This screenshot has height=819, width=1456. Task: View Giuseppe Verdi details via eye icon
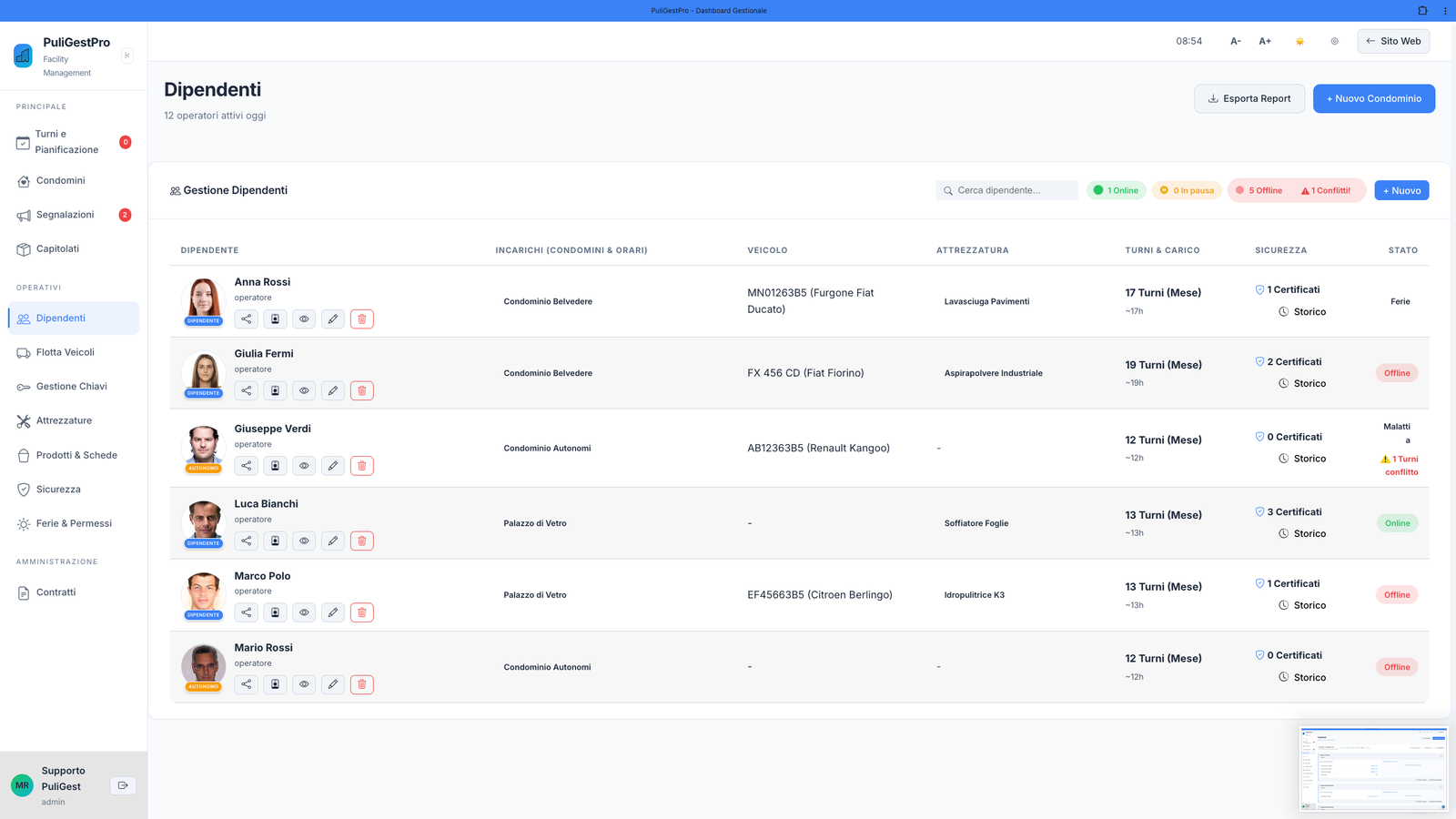point(304,466)
